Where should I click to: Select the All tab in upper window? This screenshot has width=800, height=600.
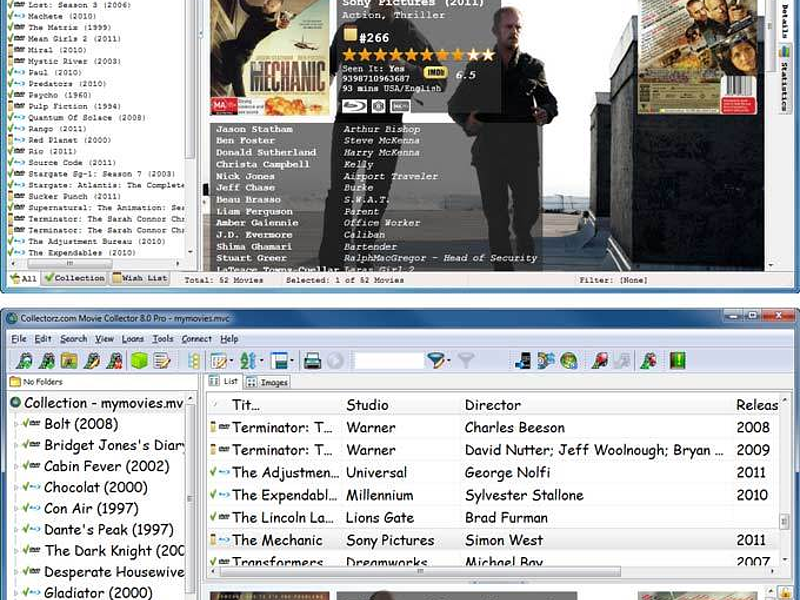[24, 278]
